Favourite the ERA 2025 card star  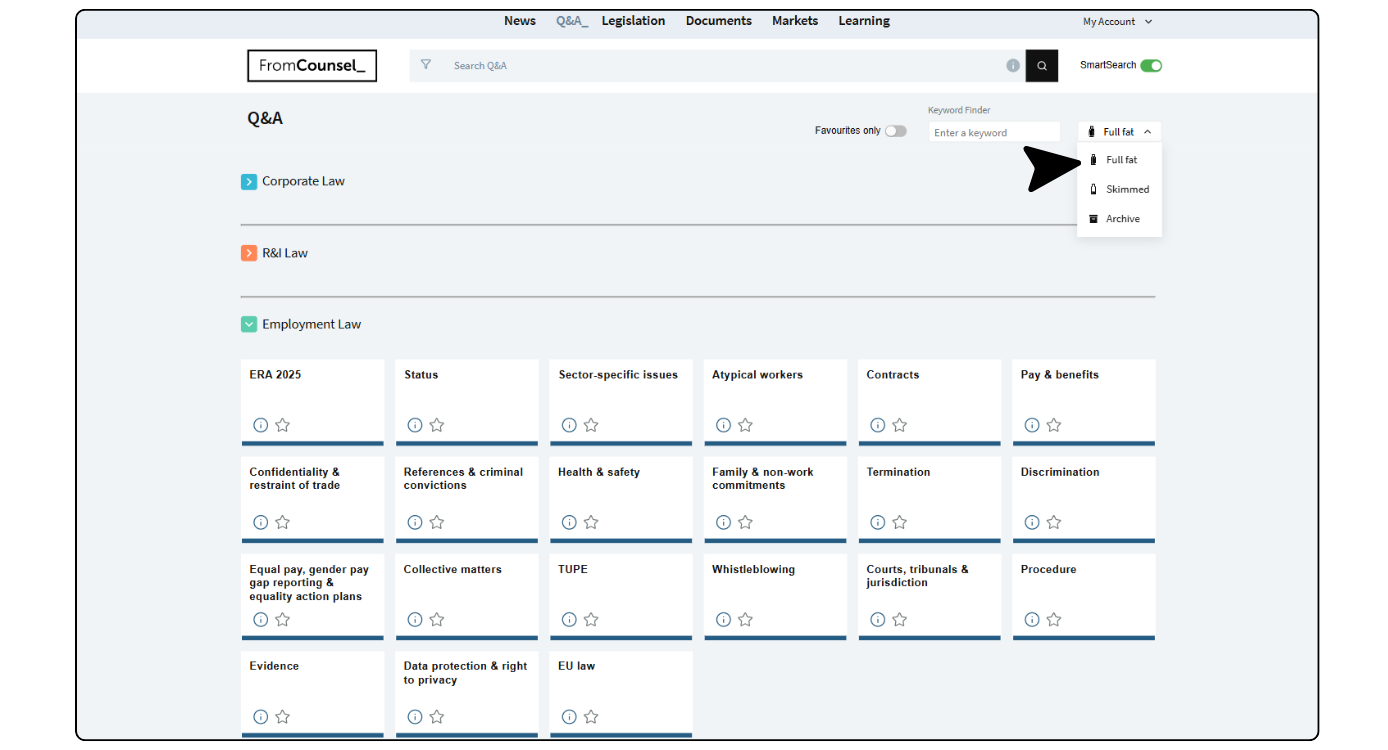coord(283,425)
